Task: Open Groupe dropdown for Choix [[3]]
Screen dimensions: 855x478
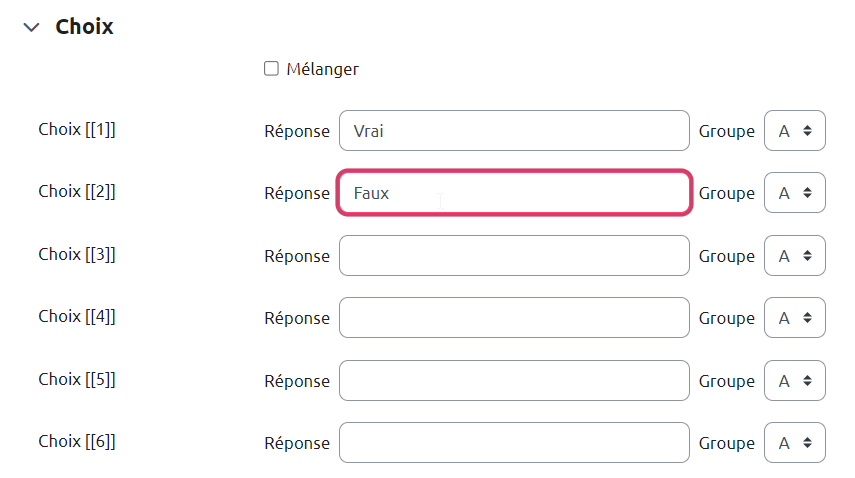Action: pyautogui.click(x=794, y=256)
